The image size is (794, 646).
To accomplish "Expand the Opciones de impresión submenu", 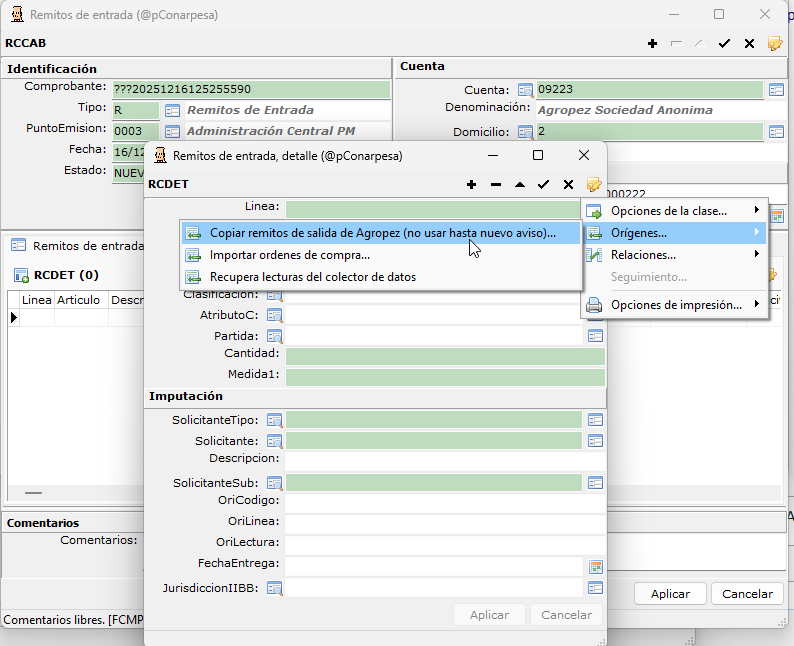I will (675, 305).
